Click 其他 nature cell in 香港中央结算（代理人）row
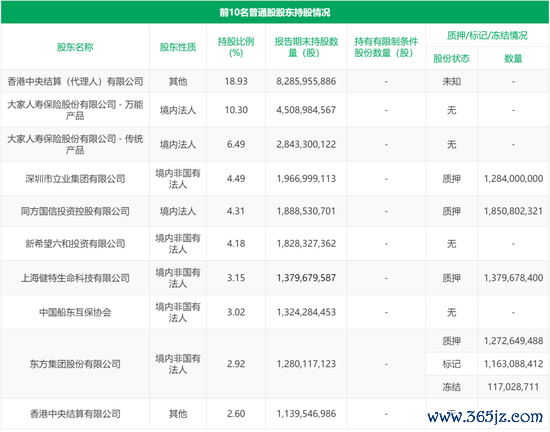This screenshot has width=550, height=432. point(178,81)
